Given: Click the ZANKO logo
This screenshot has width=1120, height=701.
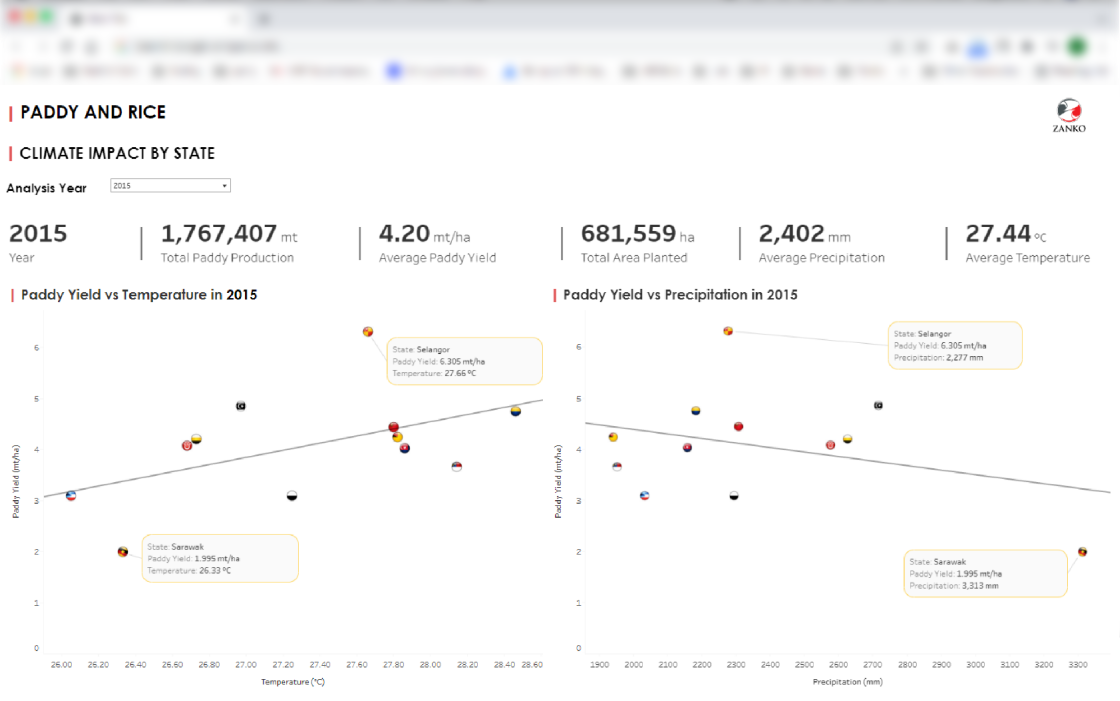Looking at the screenshot, I should tap(1069, 115).
